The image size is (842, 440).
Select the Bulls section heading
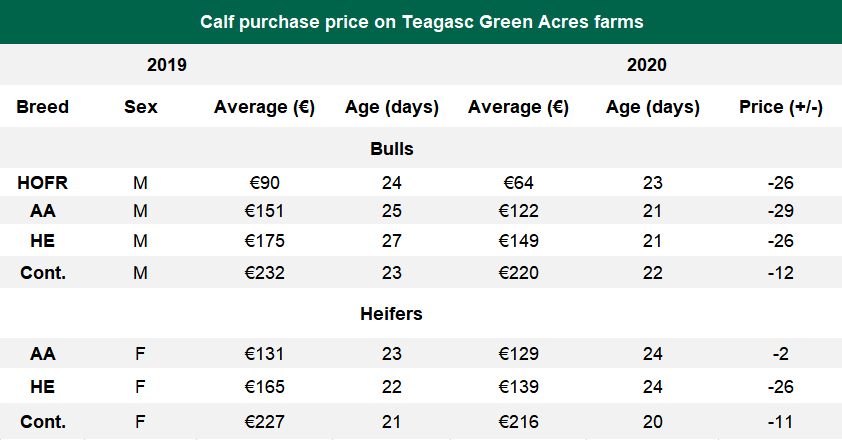(x=392, y=148)
